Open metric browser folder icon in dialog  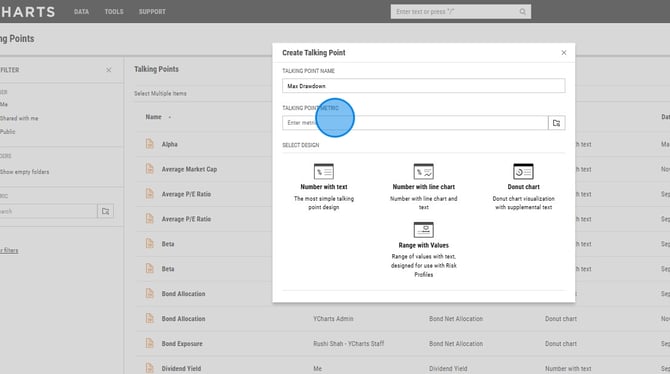tap(556, 123)
